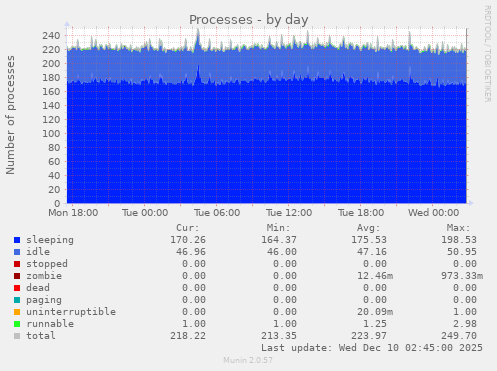Screen dimensions: 497x371
Task: Click sleeping minimum value 164.37
Action: click(279, 240)
